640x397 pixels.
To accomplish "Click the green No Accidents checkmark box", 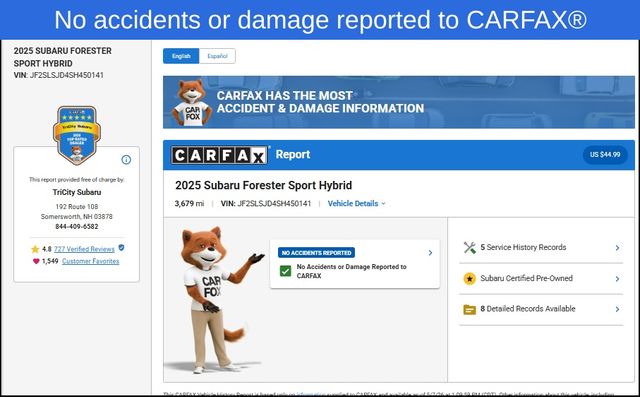I will (285, 271).
